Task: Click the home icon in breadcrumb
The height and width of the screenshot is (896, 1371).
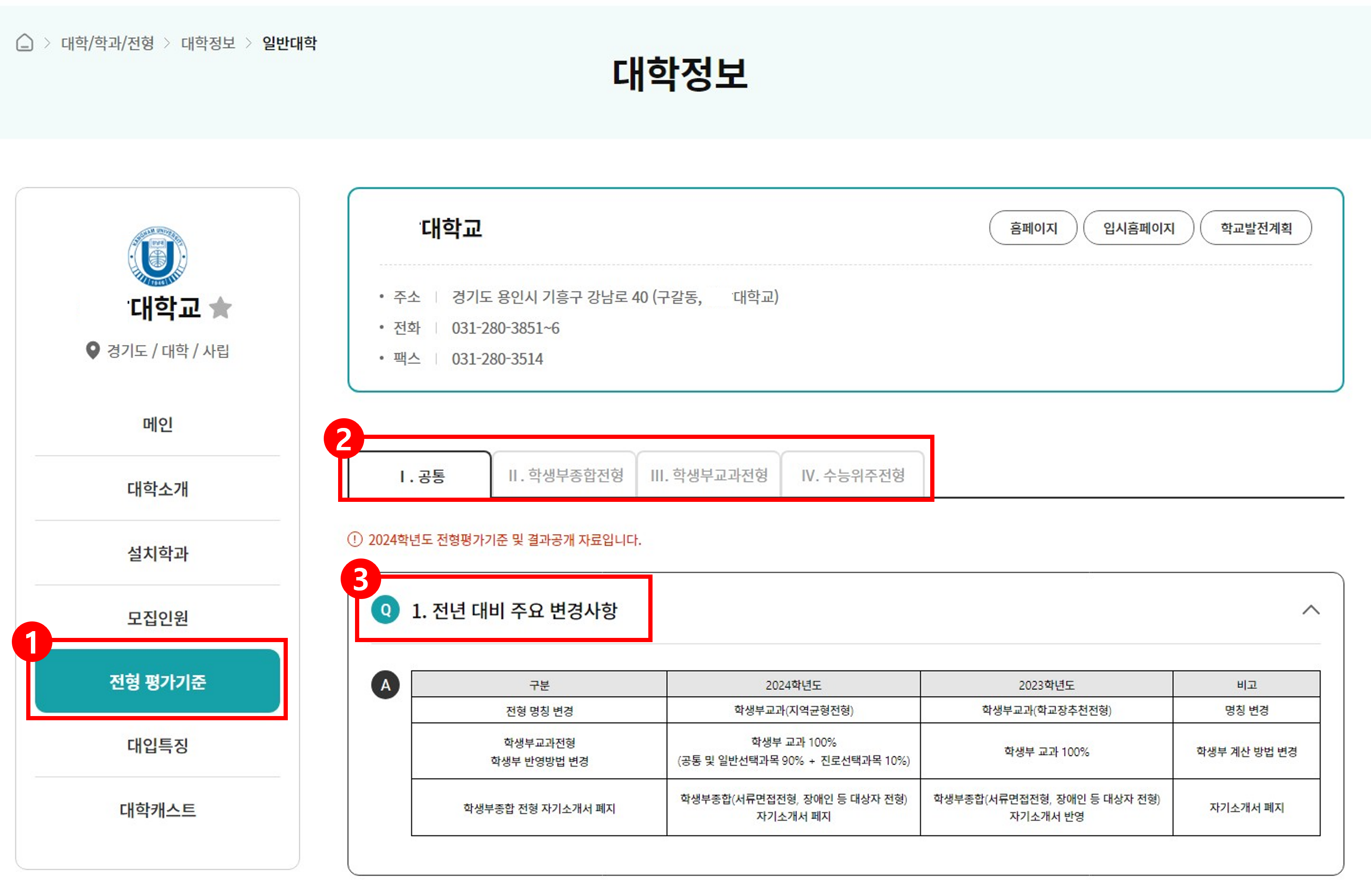Action: point(24,43)
